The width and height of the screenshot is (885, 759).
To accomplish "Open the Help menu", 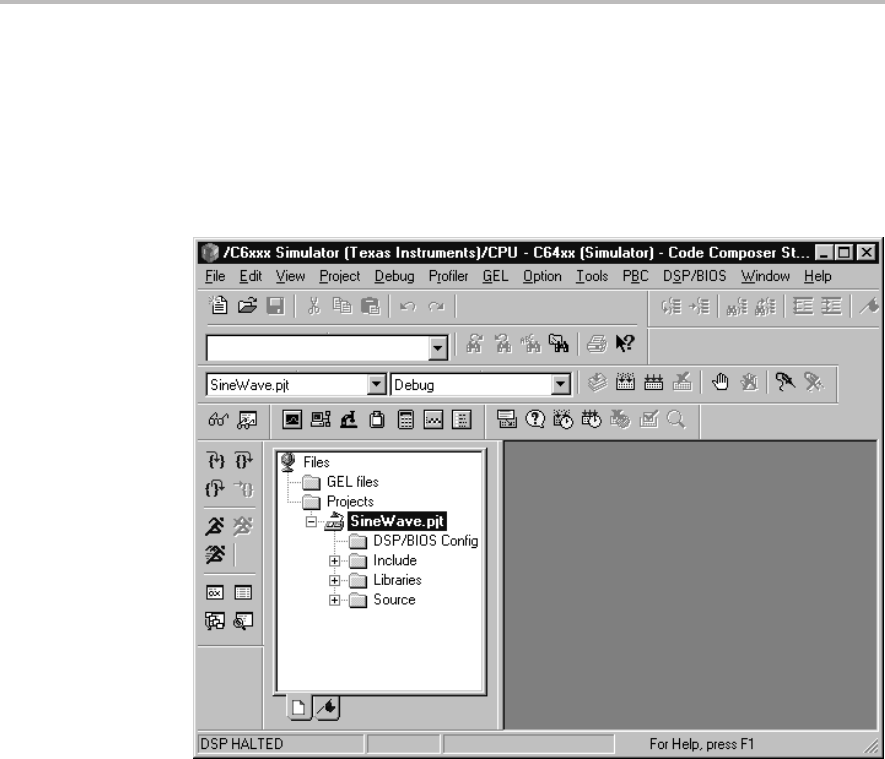I will click(817, 277).
